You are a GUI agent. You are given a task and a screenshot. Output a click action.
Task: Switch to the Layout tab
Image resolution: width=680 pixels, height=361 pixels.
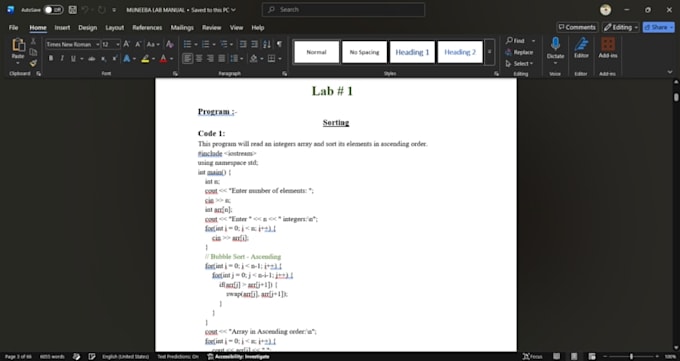point(114,27)
